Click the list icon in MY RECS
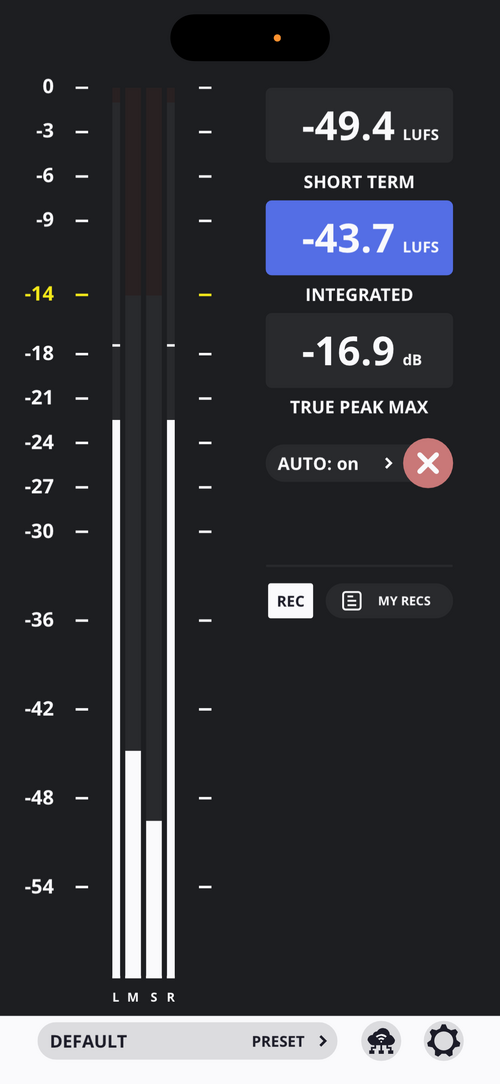Image resolution: width=500 pixels, height=1084 pixels. pos(352,601)
